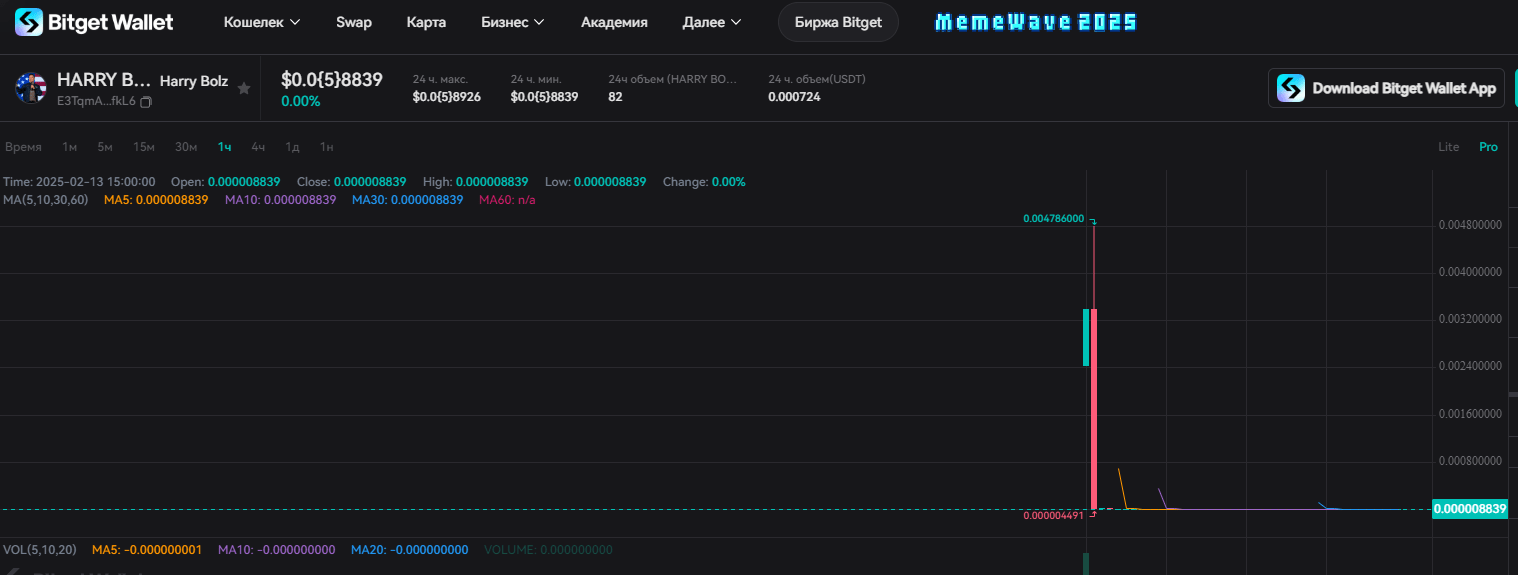
Task: Click the VOLUME: 0.000000000 label
Action: coord(548,550)
